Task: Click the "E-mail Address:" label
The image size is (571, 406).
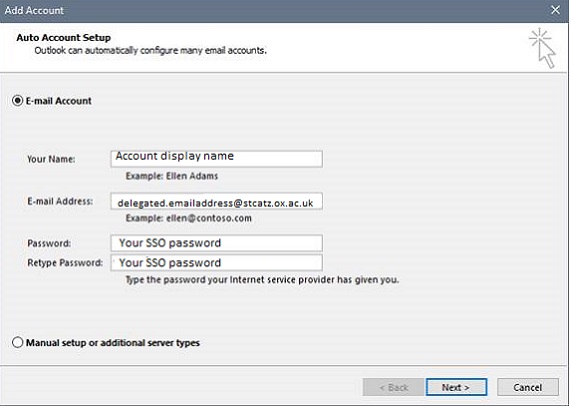Action: 60,201
